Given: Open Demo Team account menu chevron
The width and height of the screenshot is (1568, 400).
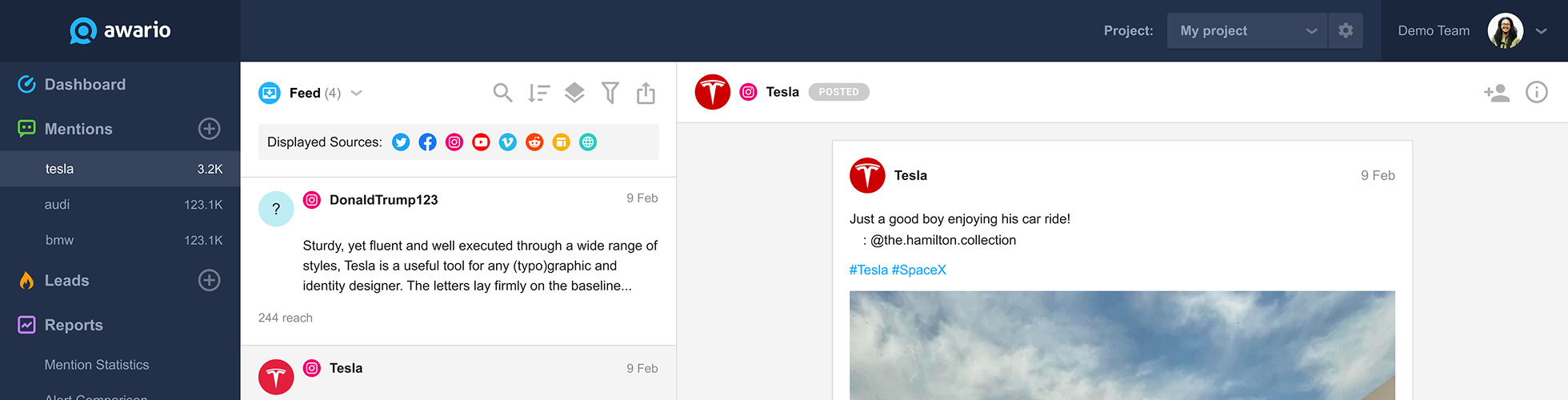Looking at the screenshot, I should point(1542,31).
